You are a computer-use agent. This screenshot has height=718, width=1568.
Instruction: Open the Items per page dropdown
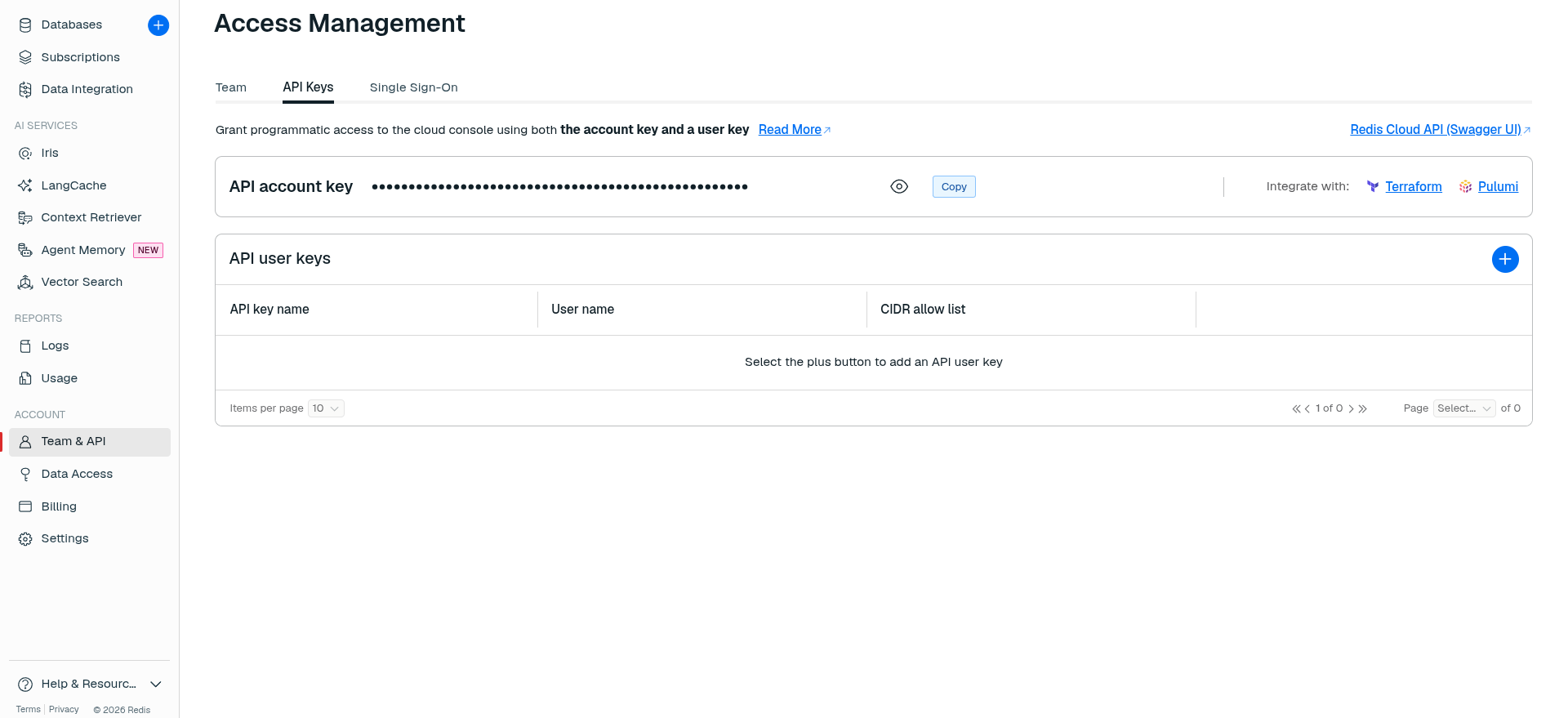(326, 408)
